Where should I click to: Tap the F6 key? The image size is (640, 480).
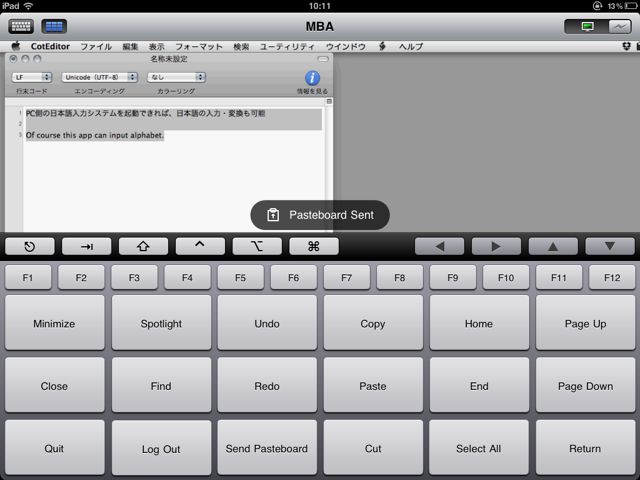click(x=293, y=278)
